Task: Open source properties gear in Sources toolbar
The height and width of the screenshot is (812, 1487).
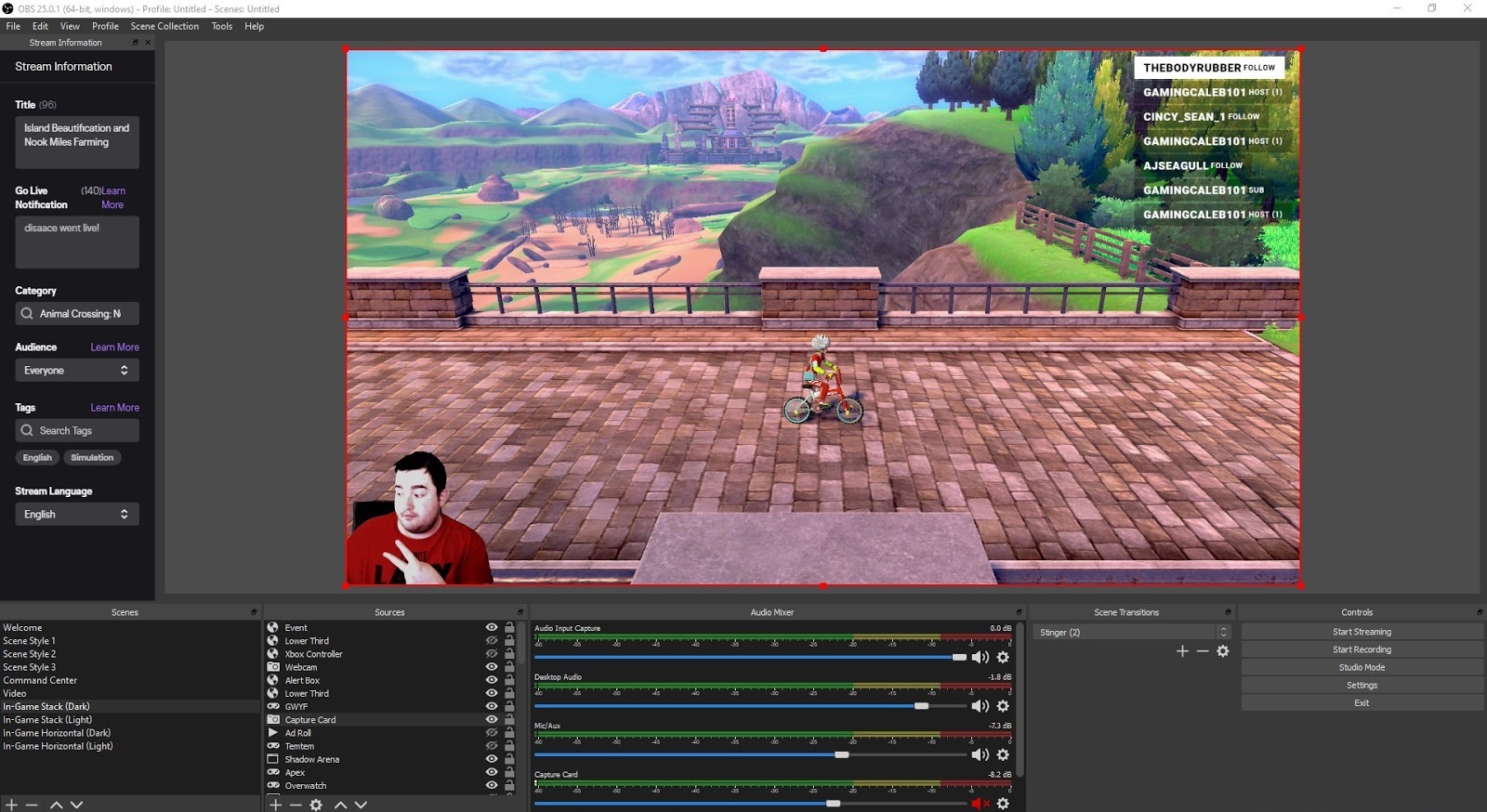Action: click(316, 805)
